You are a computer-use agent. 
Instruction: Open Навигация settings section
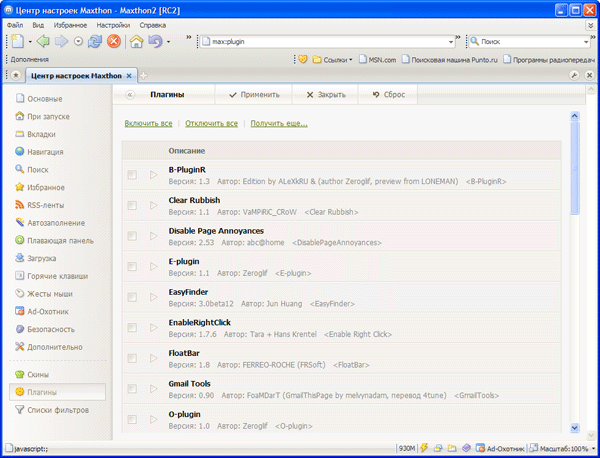[39, 152]
